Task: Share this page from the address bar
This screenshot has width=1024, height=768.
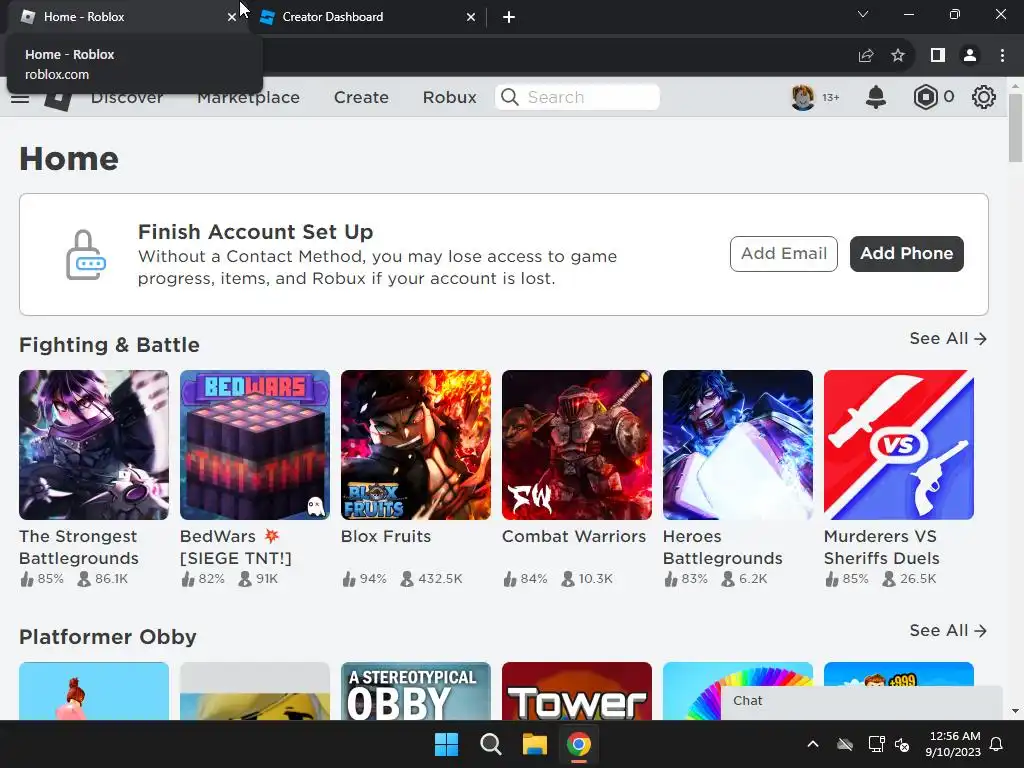Action: tap(866, 56)
